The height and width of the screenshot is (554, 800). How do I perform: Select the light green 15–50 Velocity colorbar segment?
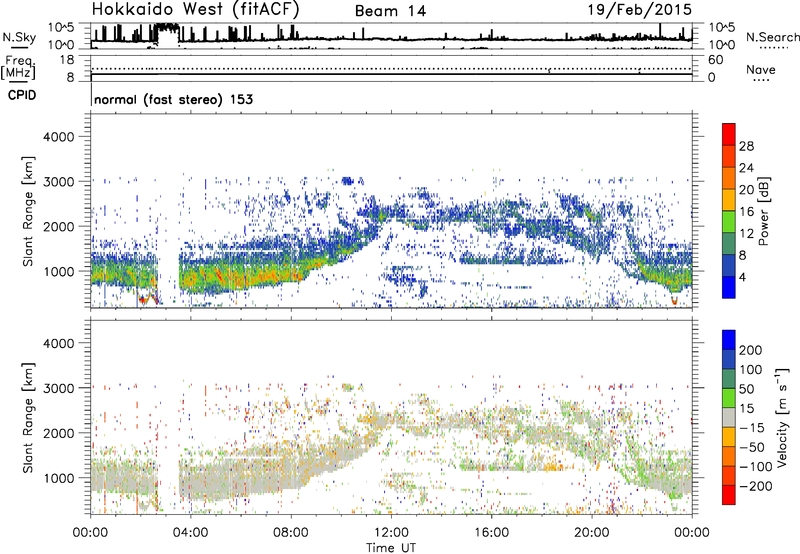[x=729, y=398]
